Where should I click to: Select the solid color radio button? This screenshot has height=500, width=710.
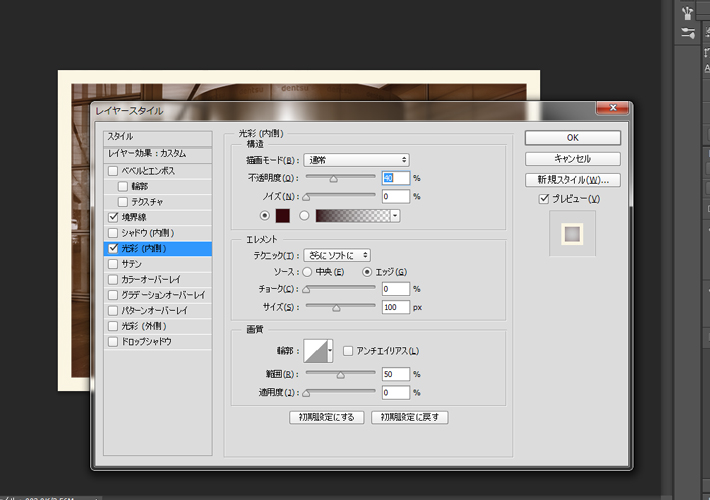click(265, 216)
